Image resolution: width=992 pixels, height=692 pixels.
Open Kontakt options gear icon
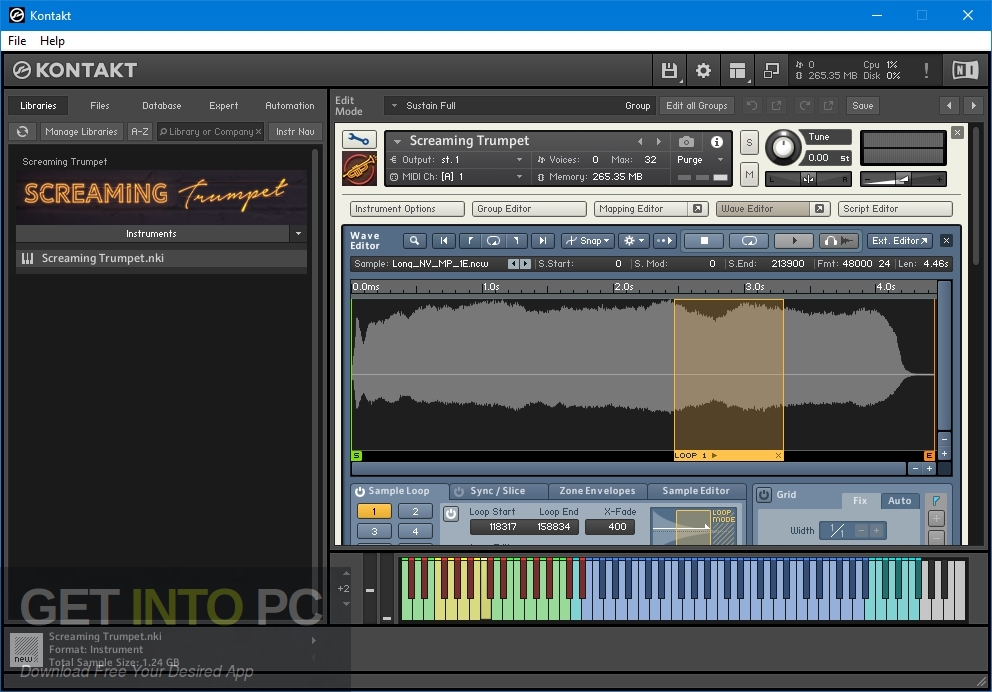point(703,70)
